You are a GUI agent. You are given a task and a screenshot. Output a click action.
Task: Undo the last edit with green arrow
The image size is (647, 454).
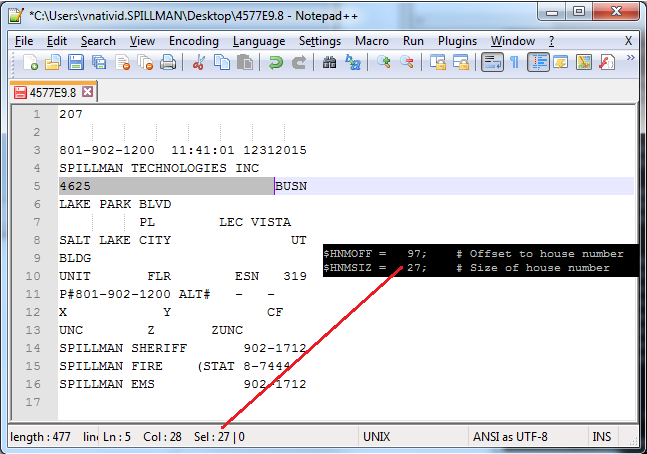[275, 62]
